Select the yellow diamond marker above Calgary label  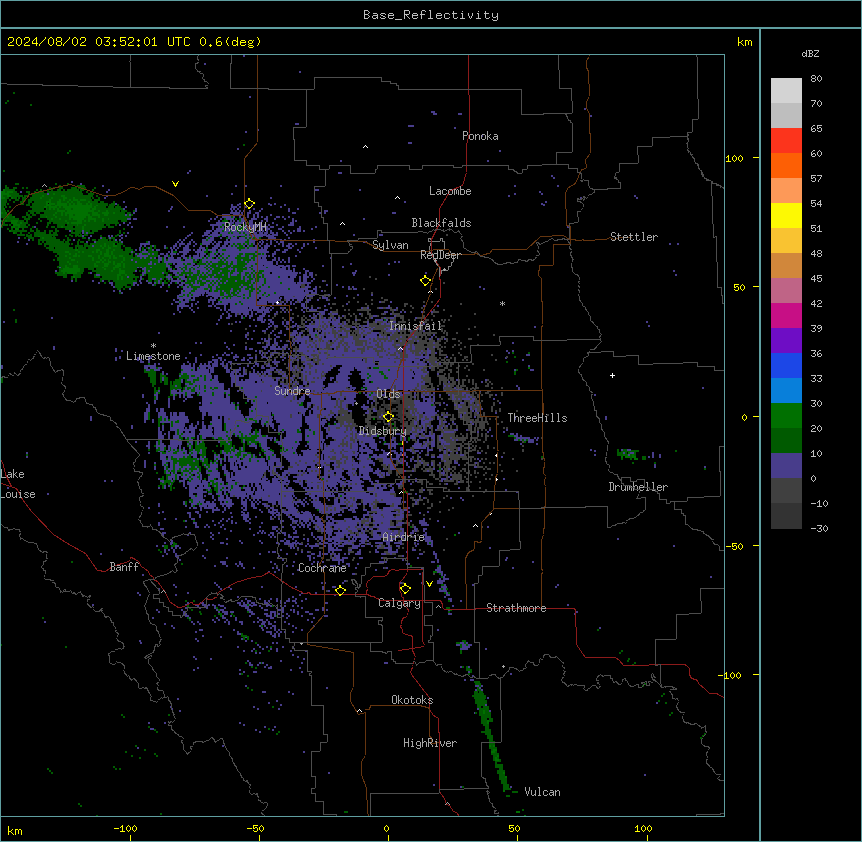[x=405, y=589]
